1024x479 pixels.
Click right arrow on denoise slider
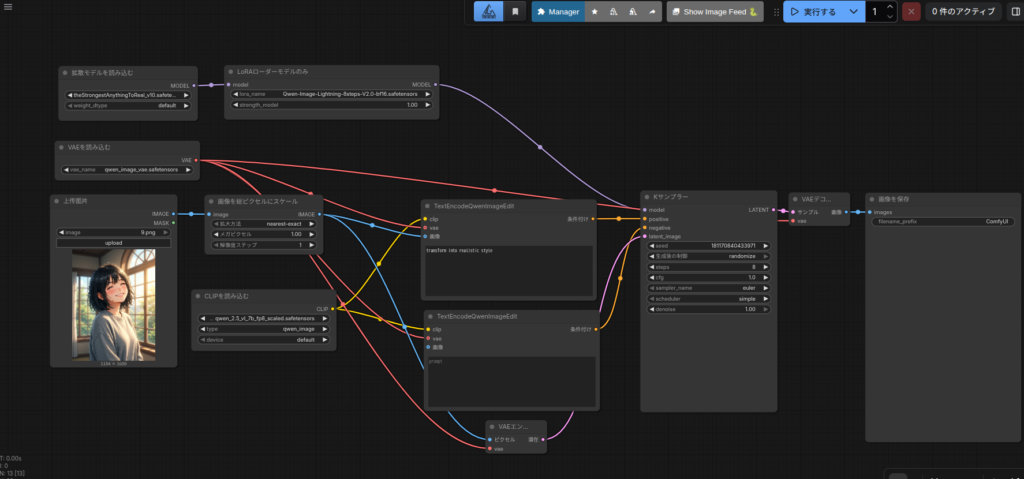pyautogui.click(x=766, y=309)
